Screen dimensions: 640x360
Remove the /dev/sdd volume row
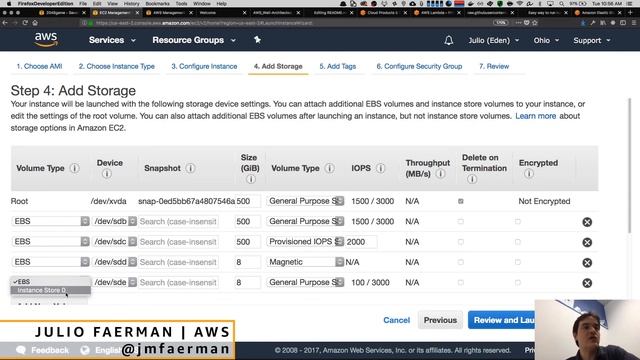(587, 262)
